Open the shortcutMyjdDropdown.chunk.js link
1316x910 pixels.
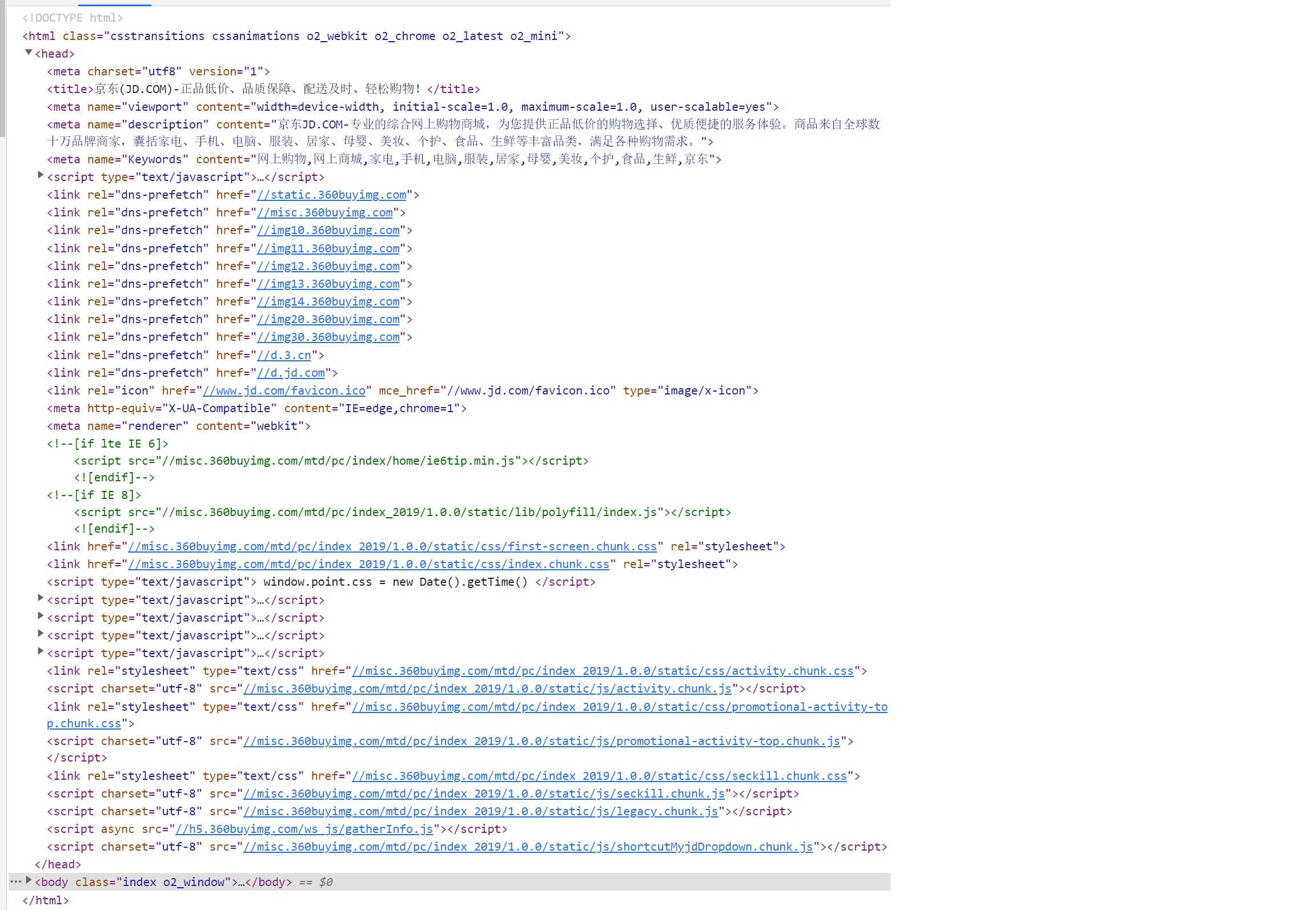528,847
